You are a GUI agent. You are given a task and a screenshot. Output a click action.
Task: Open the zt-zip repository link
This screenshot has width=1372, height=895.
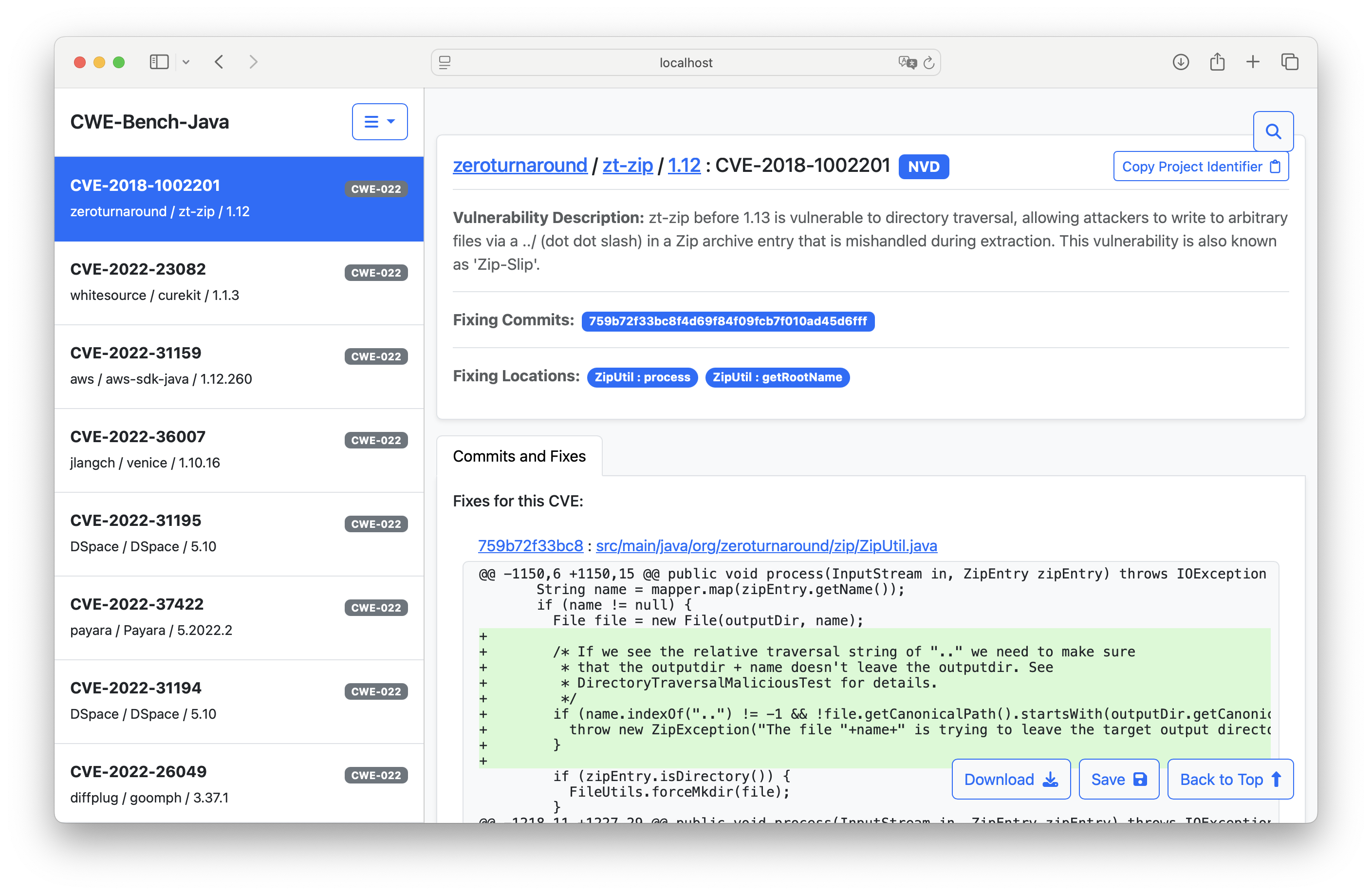pyautogui.click(x=627, y=166)
